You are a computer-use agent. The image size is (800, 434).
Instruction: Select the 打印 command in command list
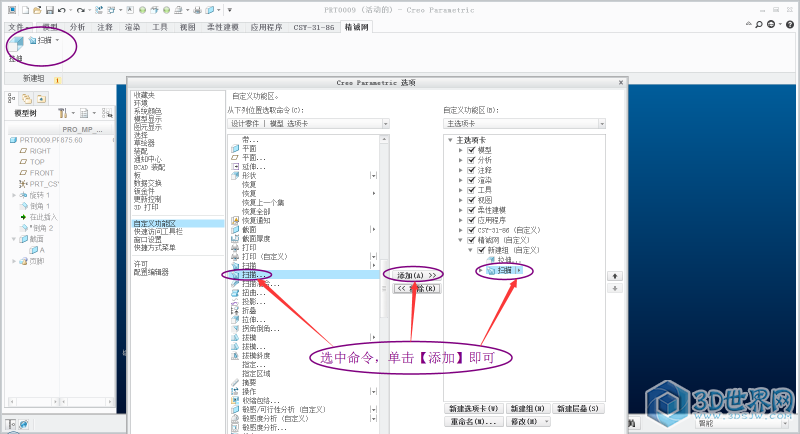pyautogui.click(x=244, y=247)
